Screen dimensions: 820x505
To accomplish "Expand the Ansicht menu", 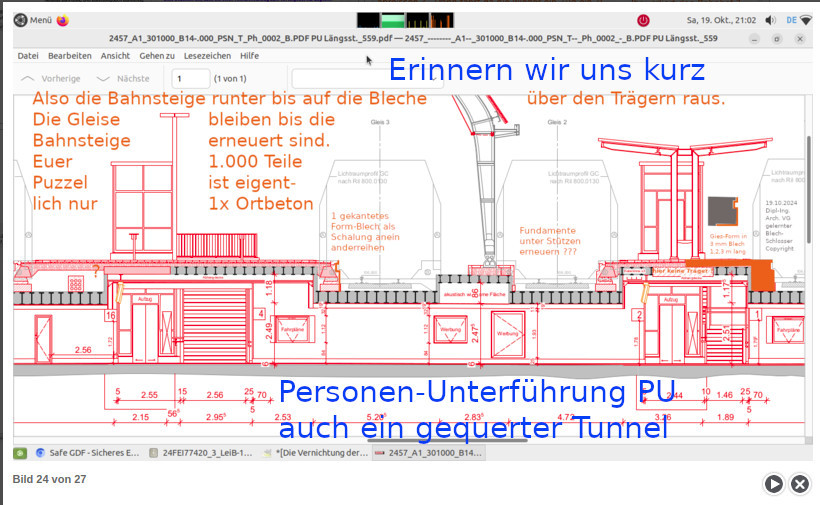I will pos(115,56).
